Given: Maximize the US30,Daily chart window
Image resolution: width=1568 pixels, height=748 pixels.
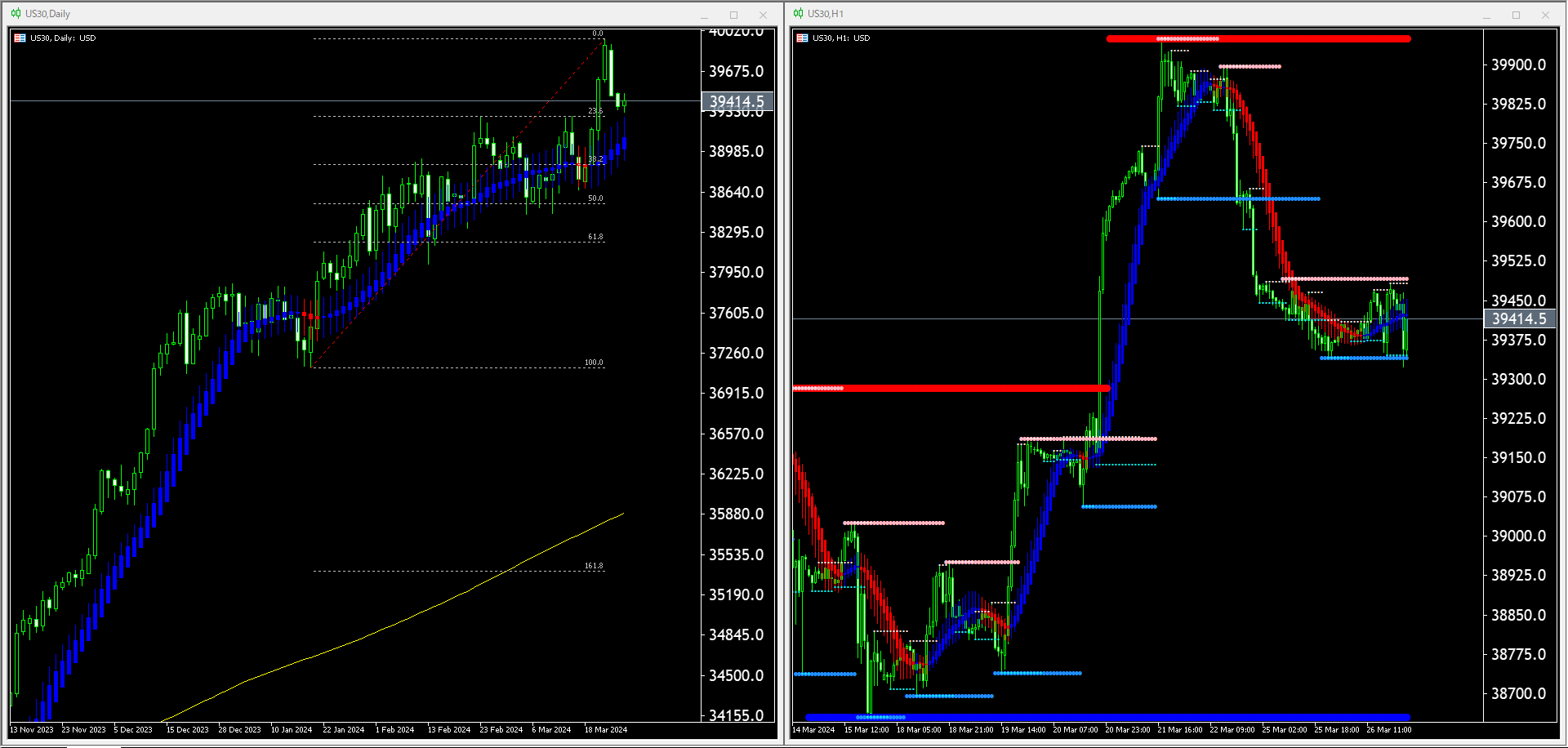Looking at the screenshot, I should click(733, 15).
